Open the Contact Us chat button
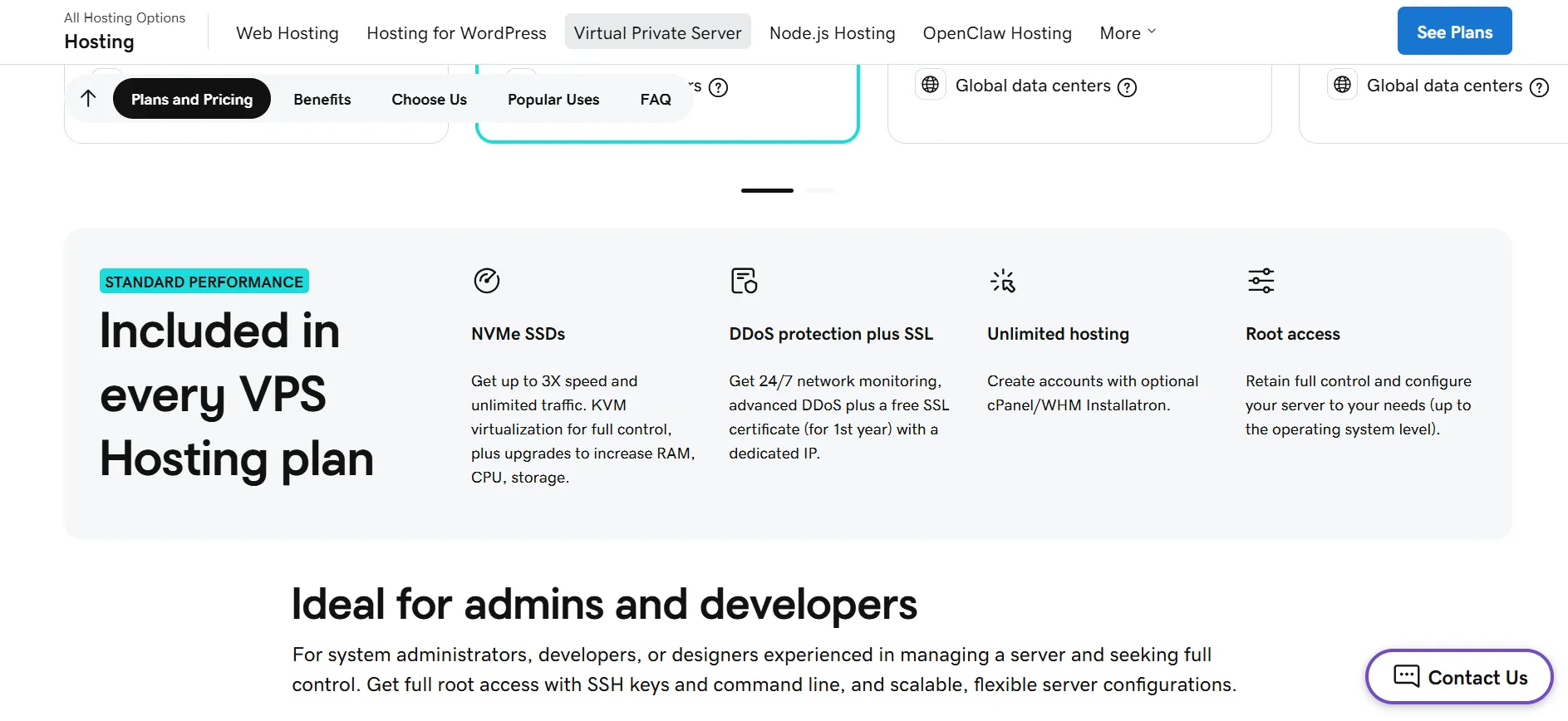Image resolution: width=1568 pixels, height=721 pixels. coord(1459,676)
